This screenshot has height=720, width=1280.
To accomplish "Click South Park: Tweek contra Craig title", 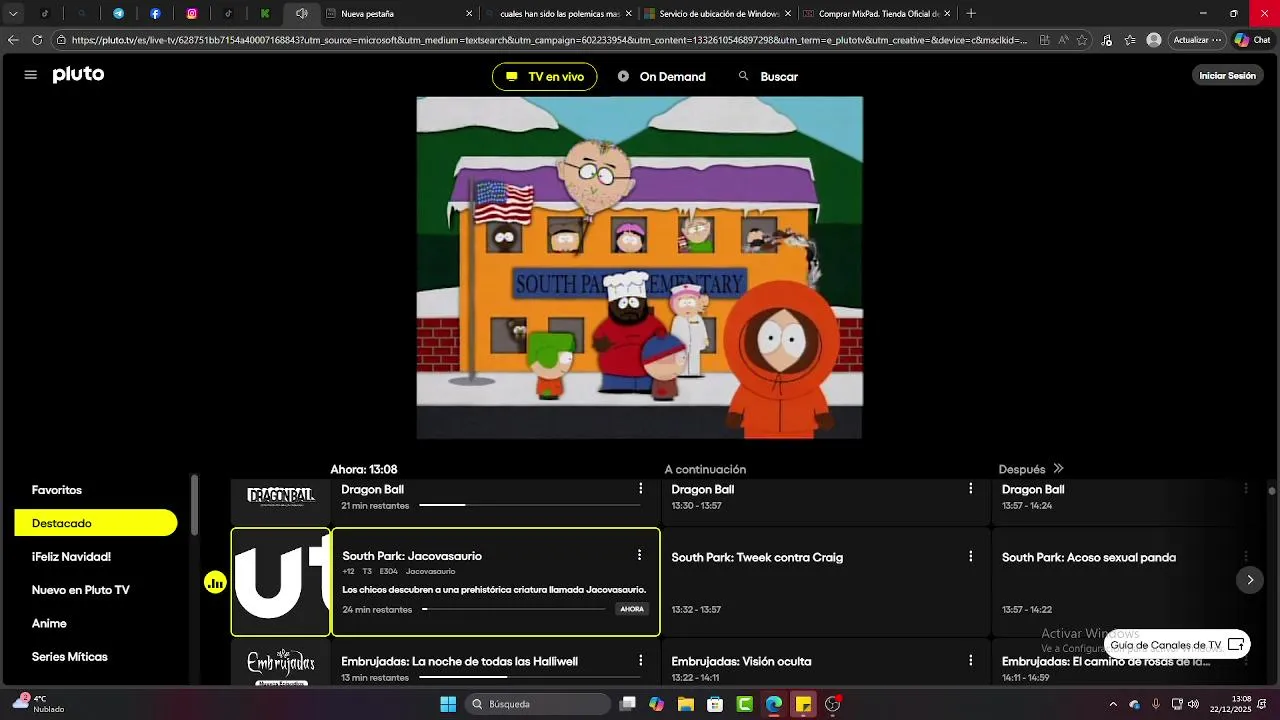I will click(x=757, y=558).
